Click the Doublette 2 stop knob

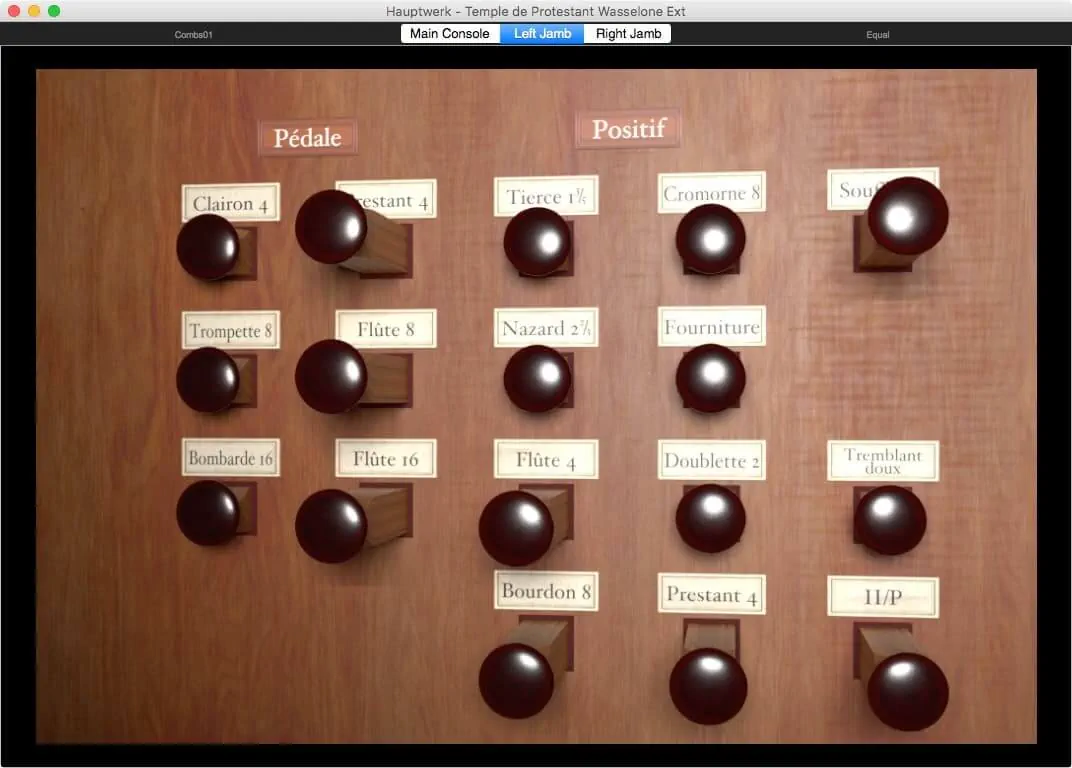(x=711, y=517)
